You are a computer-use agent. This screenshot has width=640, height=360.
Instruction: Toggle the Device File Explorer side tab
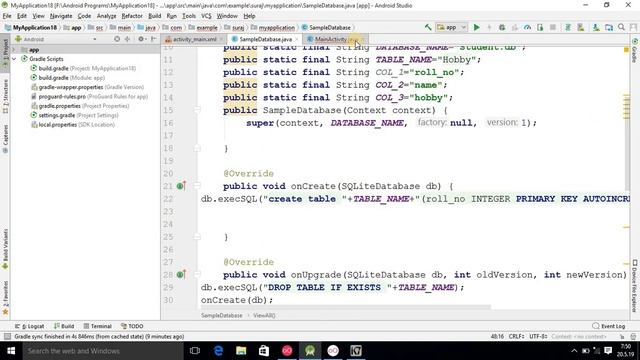click(x=635, y=286)
